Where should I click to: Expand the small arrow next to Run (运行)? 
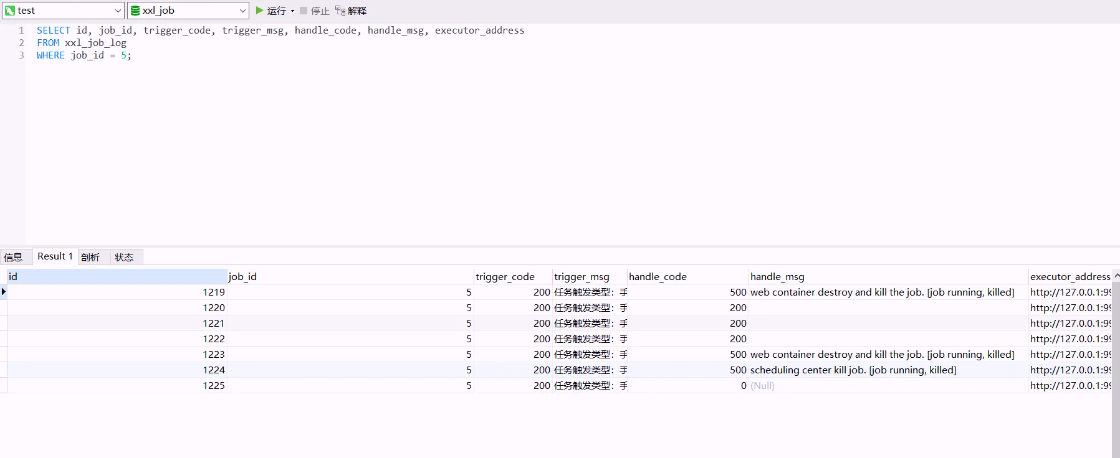click(292, 11)
